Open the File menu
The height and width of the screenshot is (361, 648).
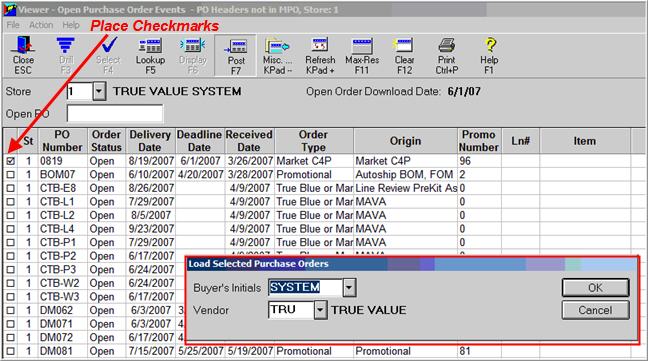[13, 25]
